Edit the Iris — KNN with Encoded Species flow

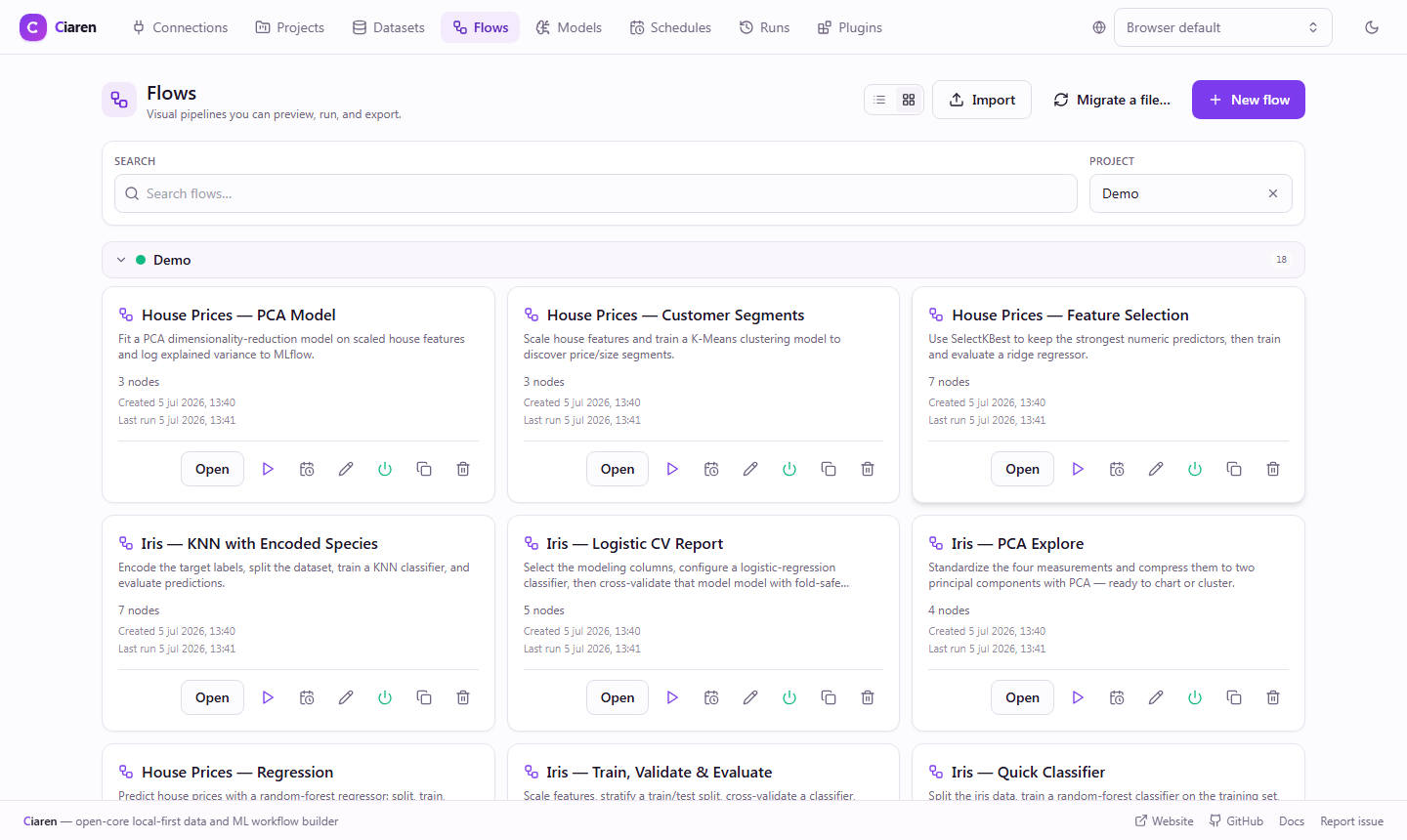[x=346, y=697]
